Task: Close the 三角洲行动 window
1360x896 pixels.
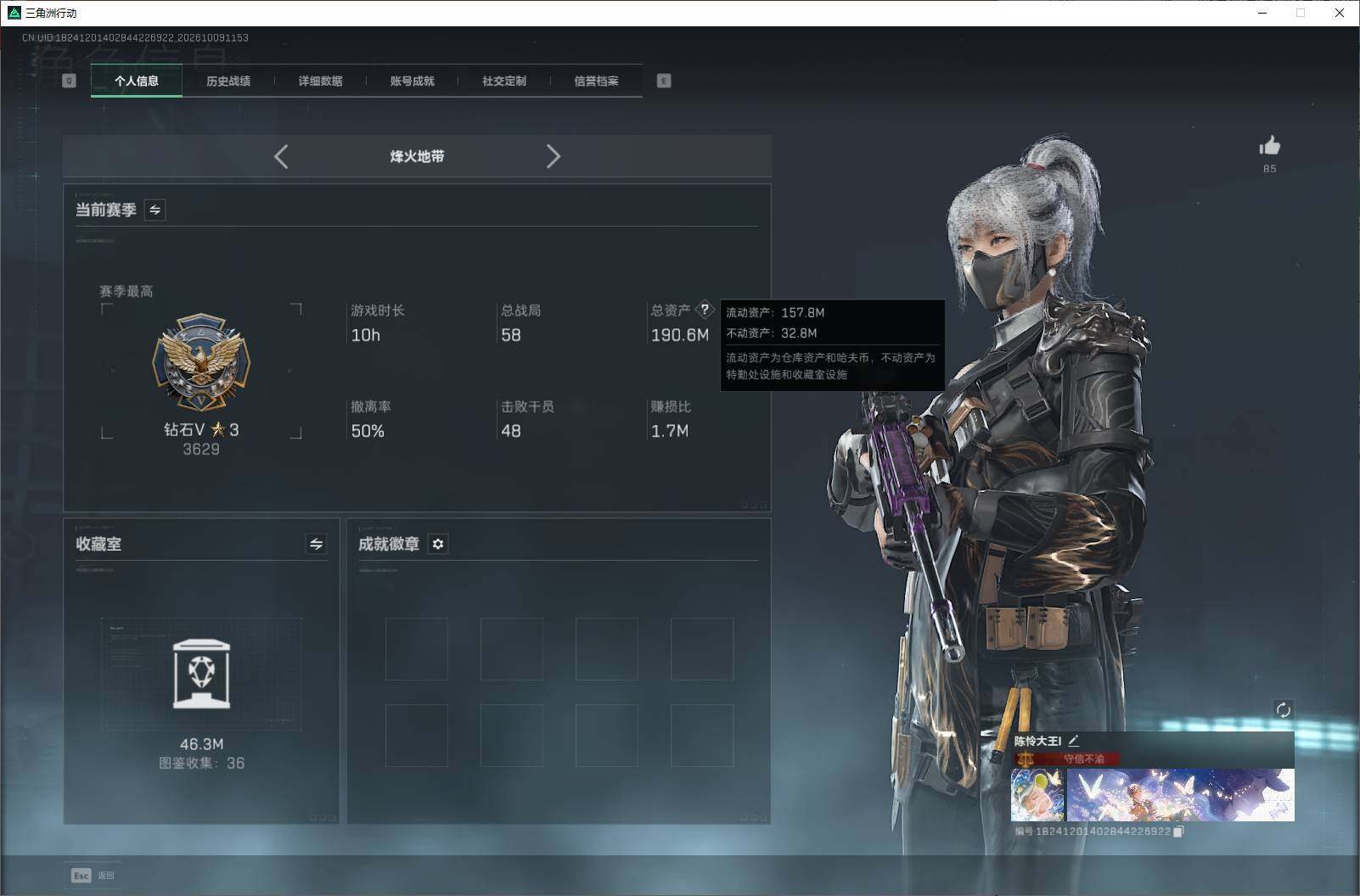Action: pyautogui.click(x=1340, y=13)
